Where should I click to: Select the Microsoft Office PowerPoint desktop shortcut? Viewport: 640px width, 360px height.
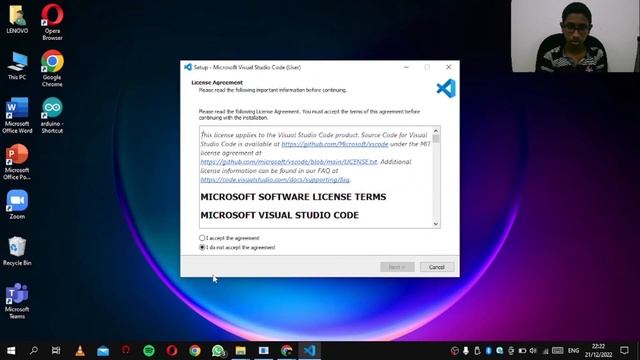tap(17, 162)
